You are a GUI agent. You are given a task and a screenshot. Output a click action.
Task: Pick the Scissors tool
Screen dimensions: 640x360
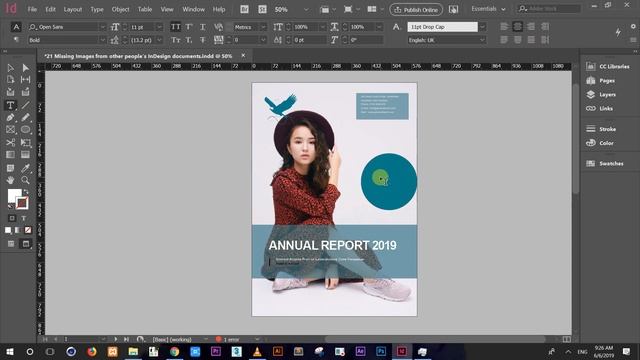click(10, 142)
